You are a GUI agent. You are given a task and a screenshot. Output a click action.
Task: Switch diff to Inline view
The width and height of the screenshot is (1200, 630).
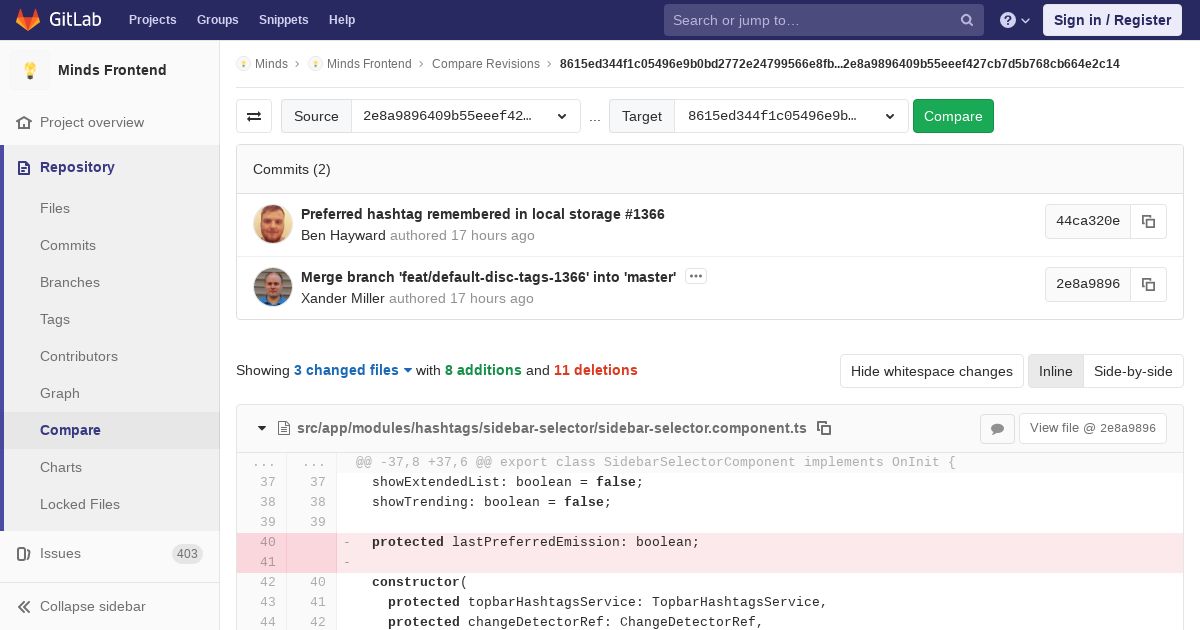tap(1055, 371)
